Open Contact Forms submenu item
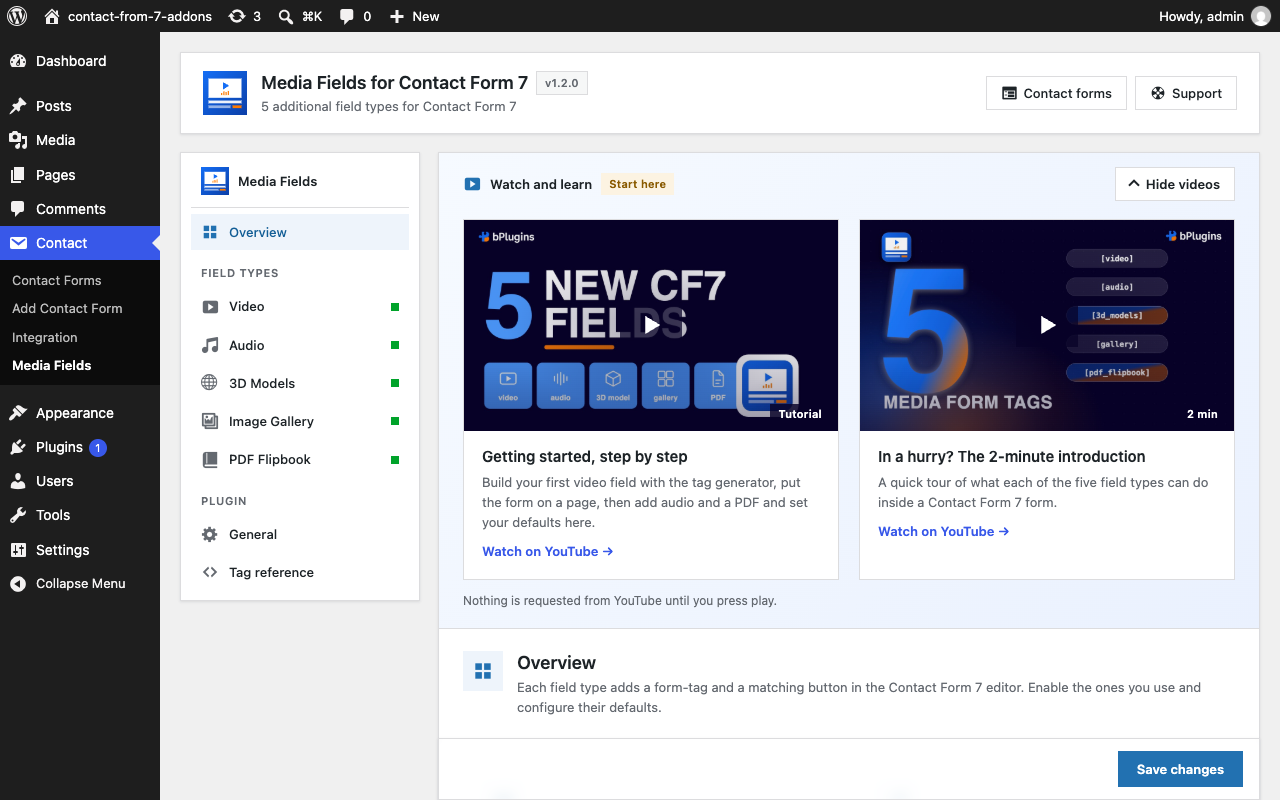 click(x=57, y=281)
